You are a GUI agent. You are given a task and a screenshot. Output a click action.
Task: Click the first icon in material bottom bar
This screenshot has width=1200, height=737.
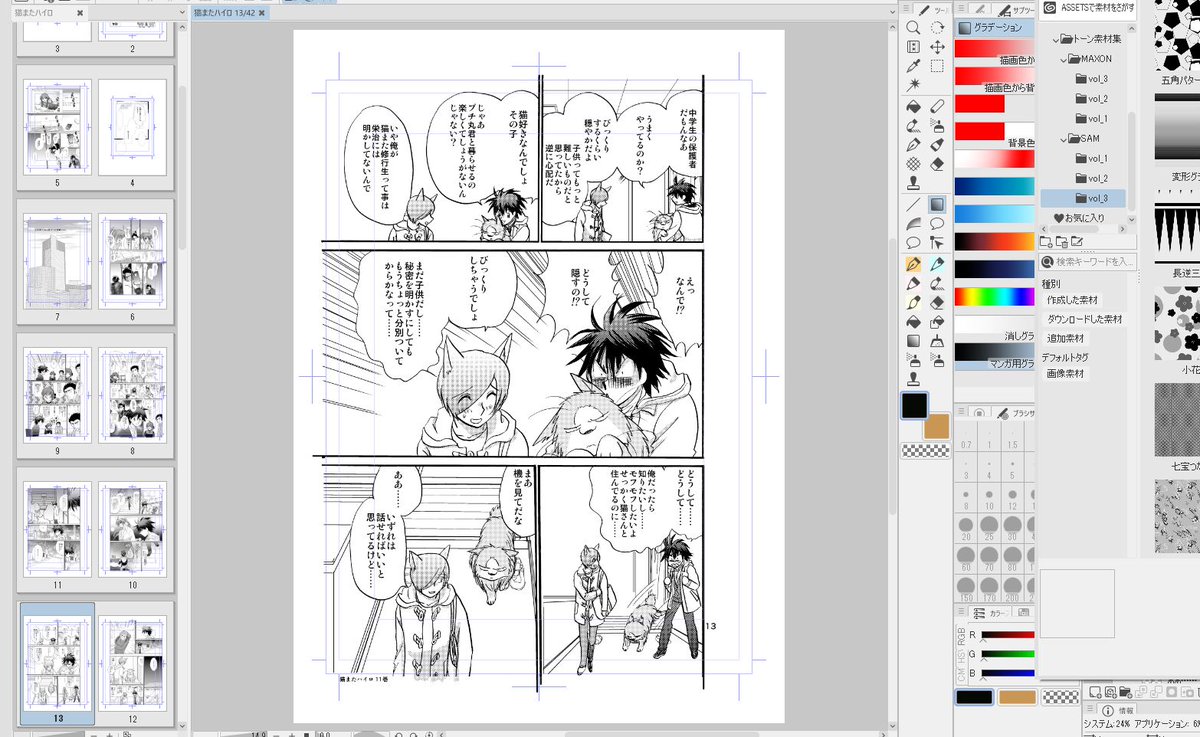(x=1096, y=691)
